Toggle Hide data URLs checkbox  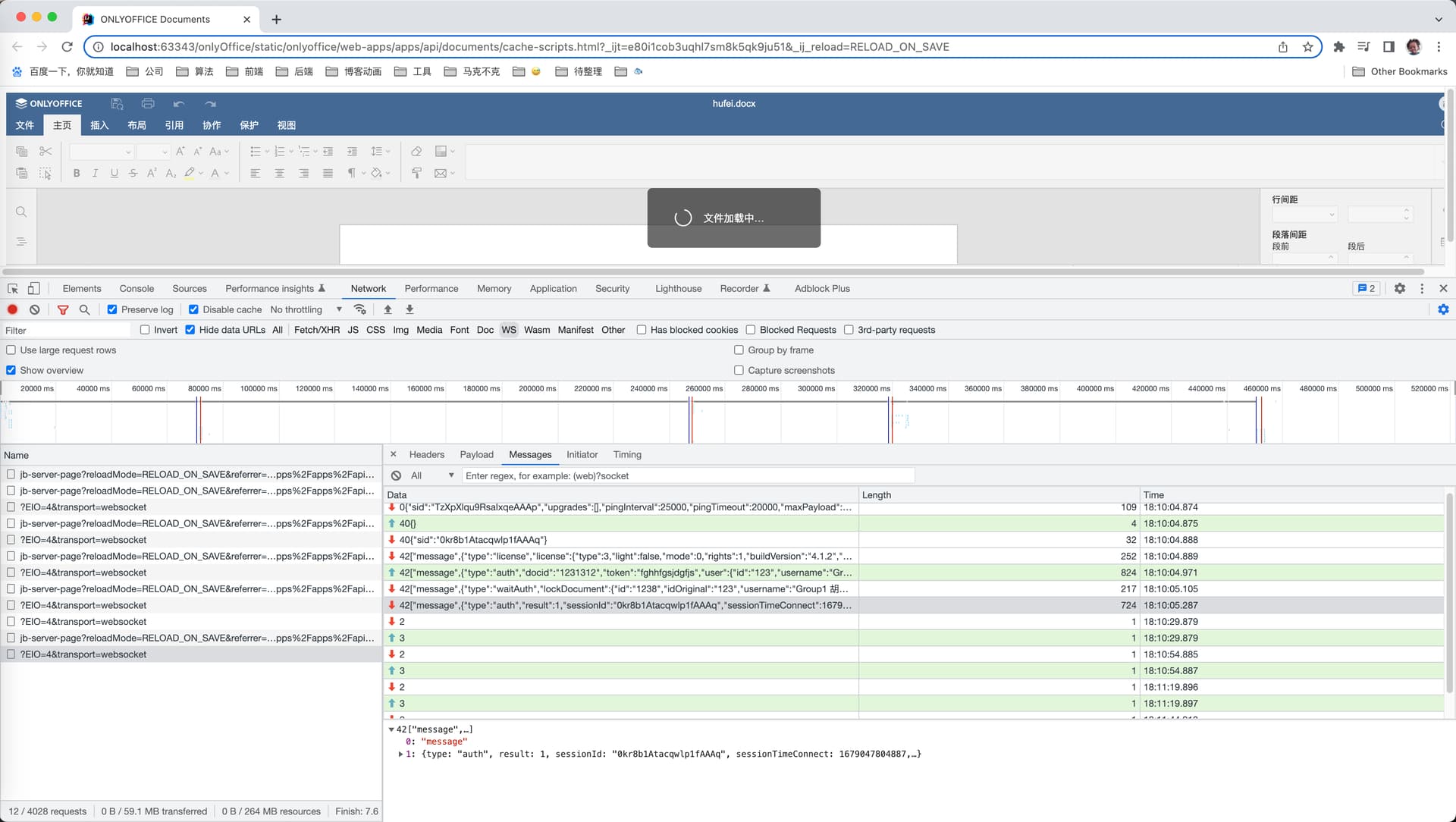click(x=190, y=330)
